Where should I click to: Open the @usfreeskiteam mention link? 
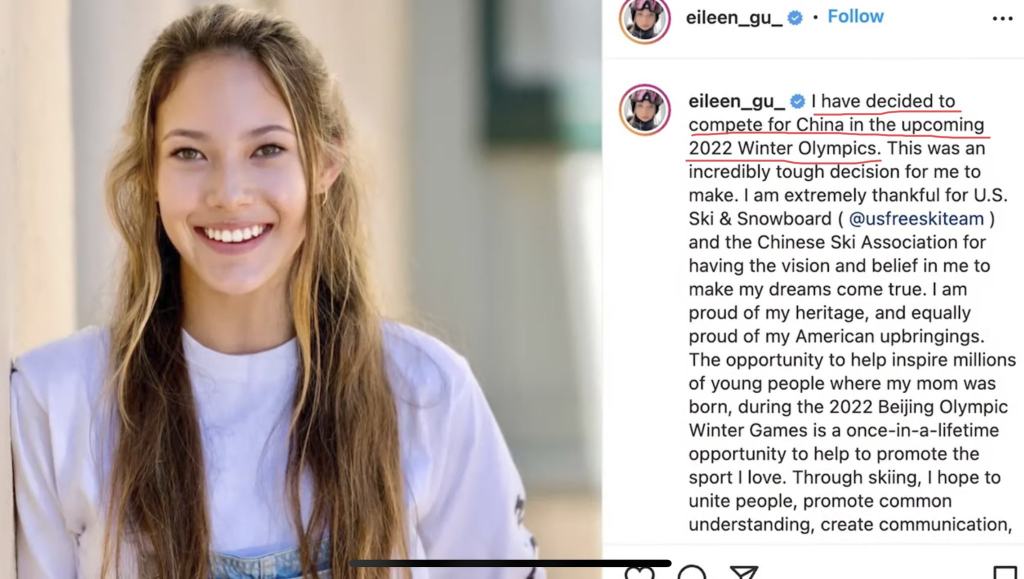pyautogui.click(x=916, y=219)
